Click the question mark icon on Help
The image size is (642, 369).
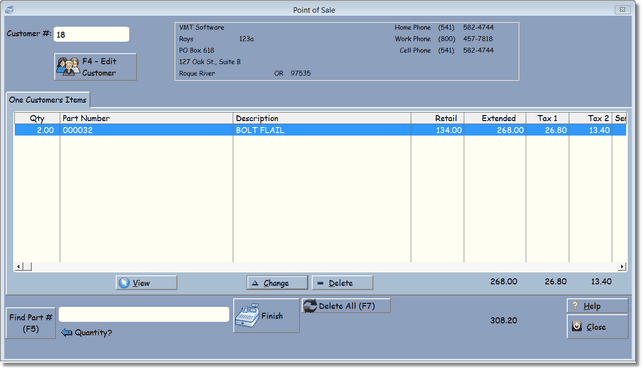[x=575, y=306]
